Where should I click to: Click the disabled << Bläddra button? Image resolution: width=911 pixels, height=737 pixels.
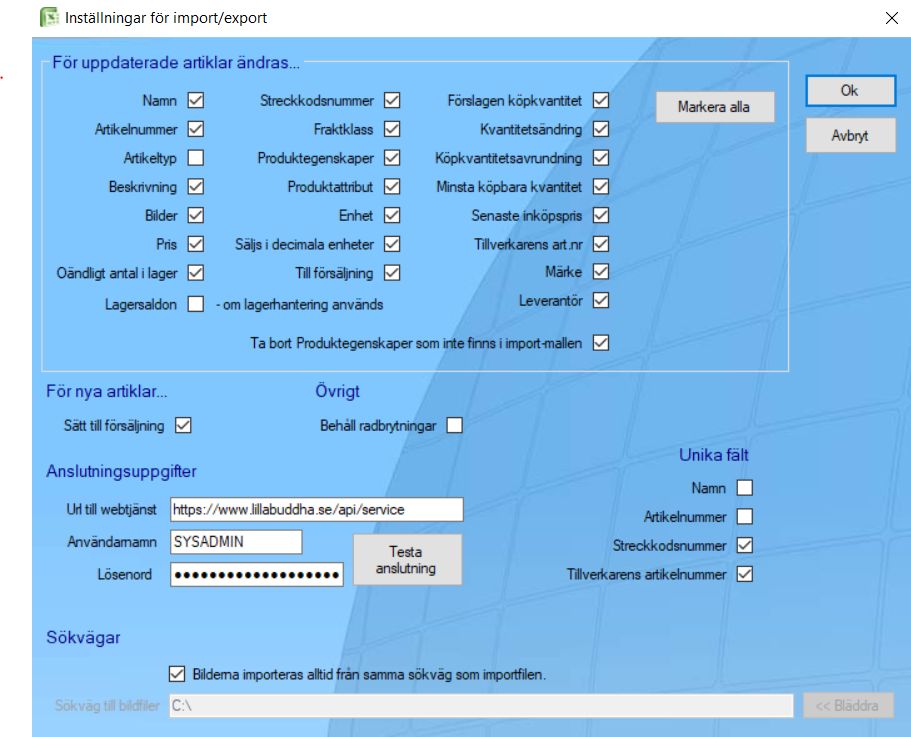click(x=848, y=706)
